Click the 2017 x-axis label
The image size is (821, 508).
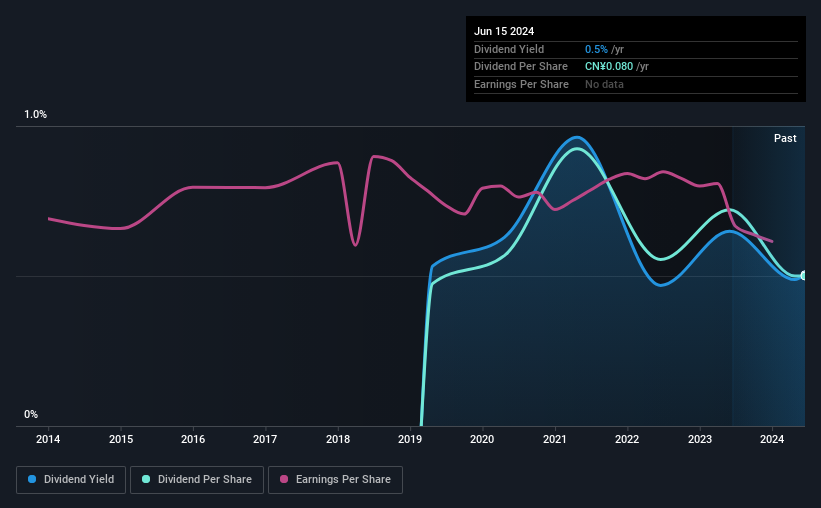265,439
